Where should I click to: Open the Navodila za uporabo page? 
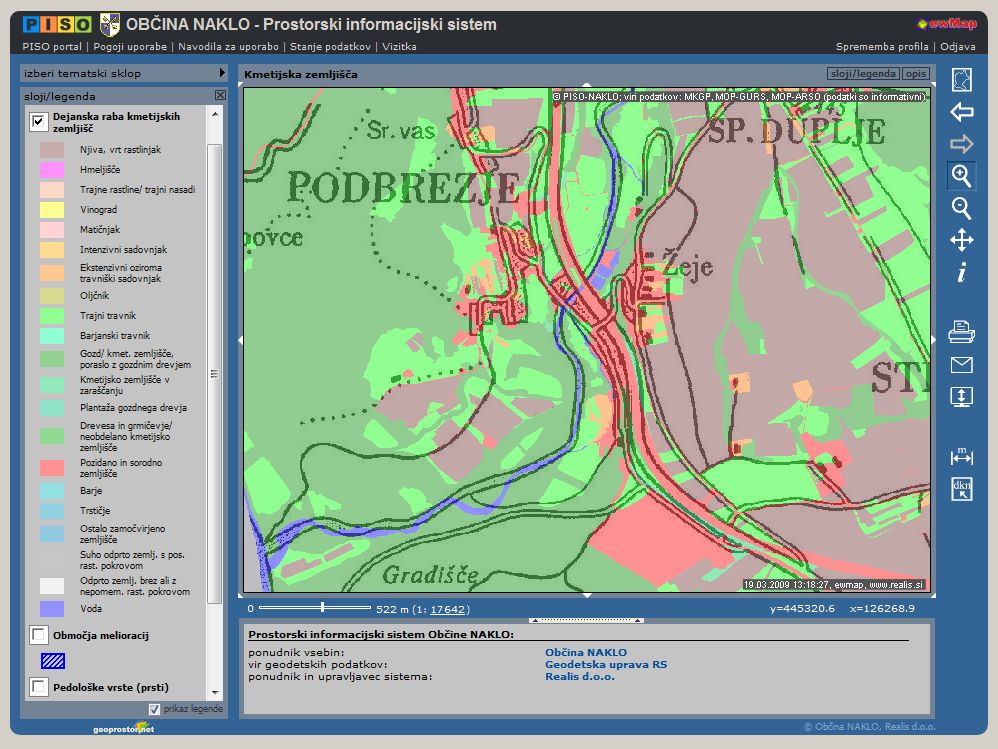231,46
